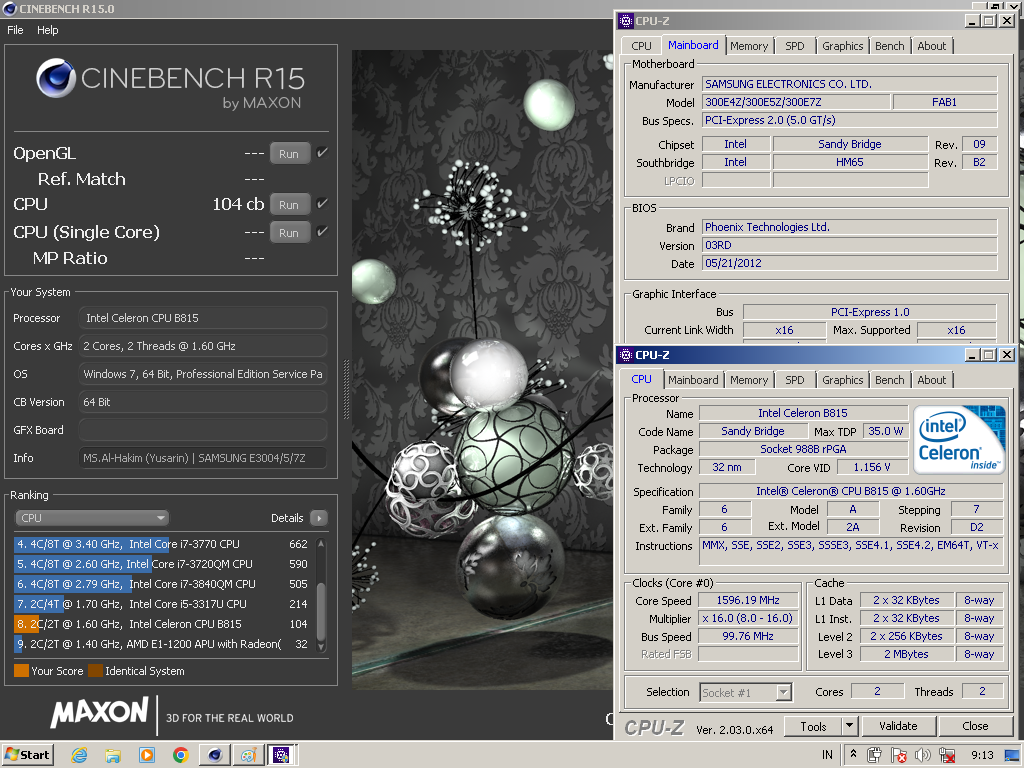Open the Socket #1 selection dropdown
This screenshot has width=1024, height=768.
coord(746,692)
